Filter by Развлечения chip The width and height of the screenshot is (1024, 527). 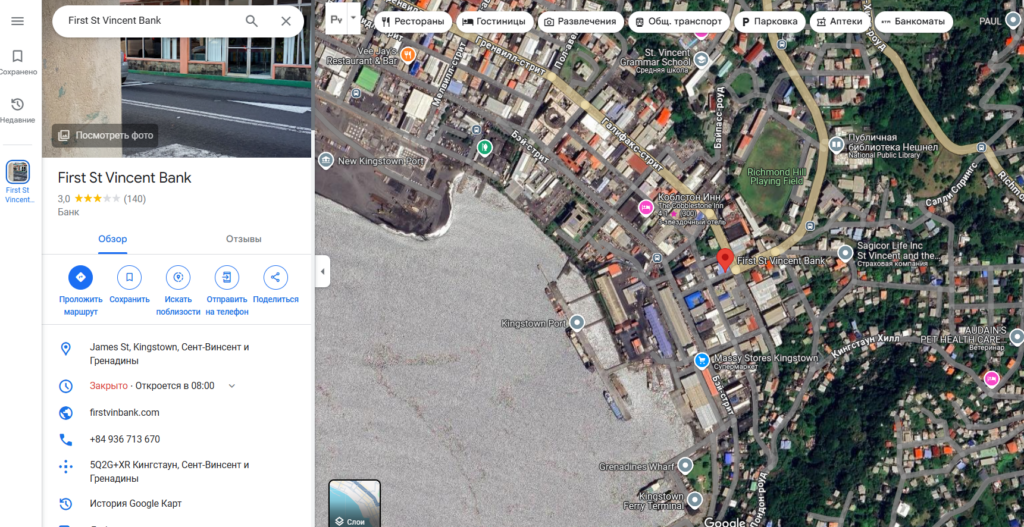coord(580,22)
